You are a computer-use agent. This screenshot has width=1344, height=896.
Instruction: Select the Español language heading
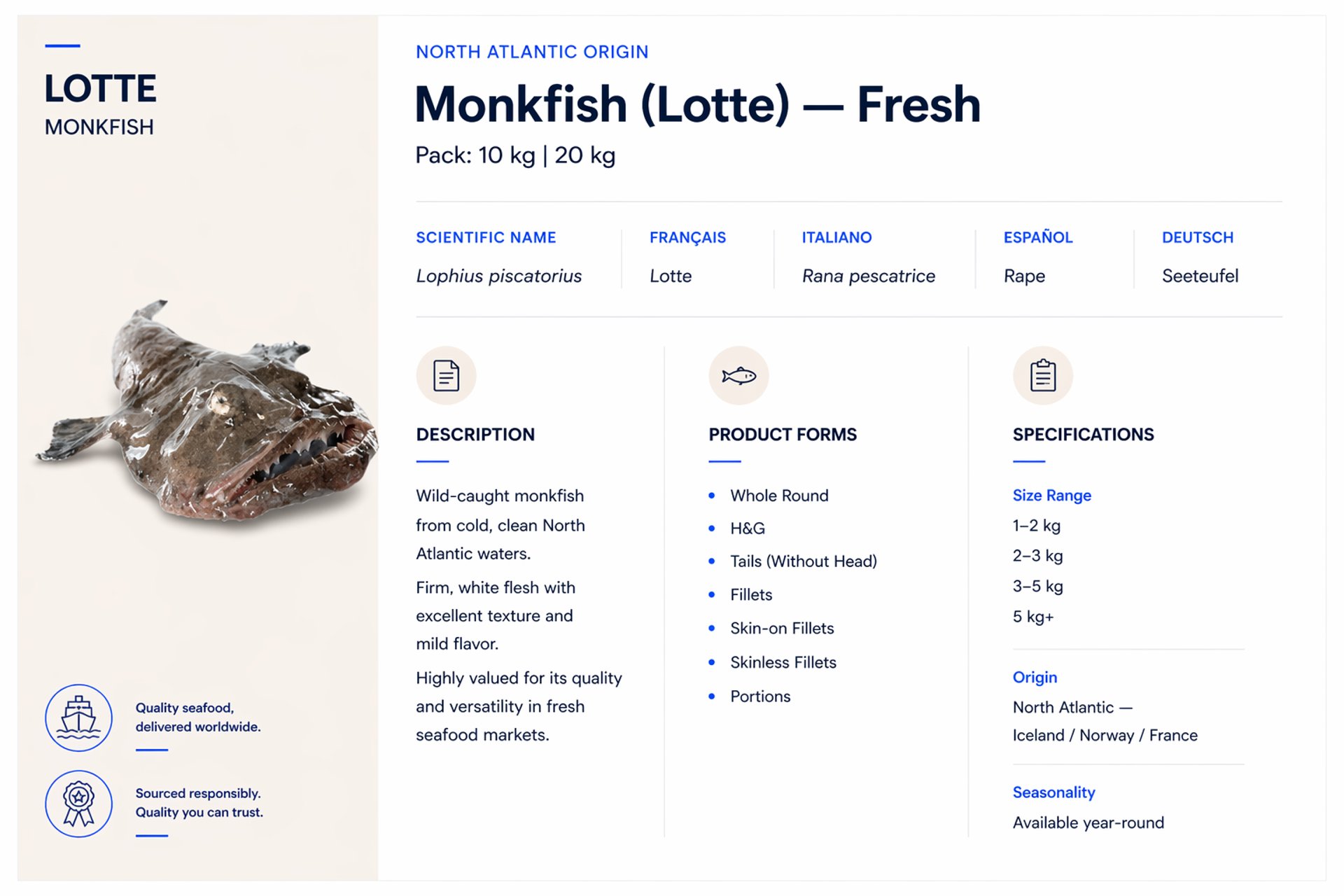[1037, 238]
